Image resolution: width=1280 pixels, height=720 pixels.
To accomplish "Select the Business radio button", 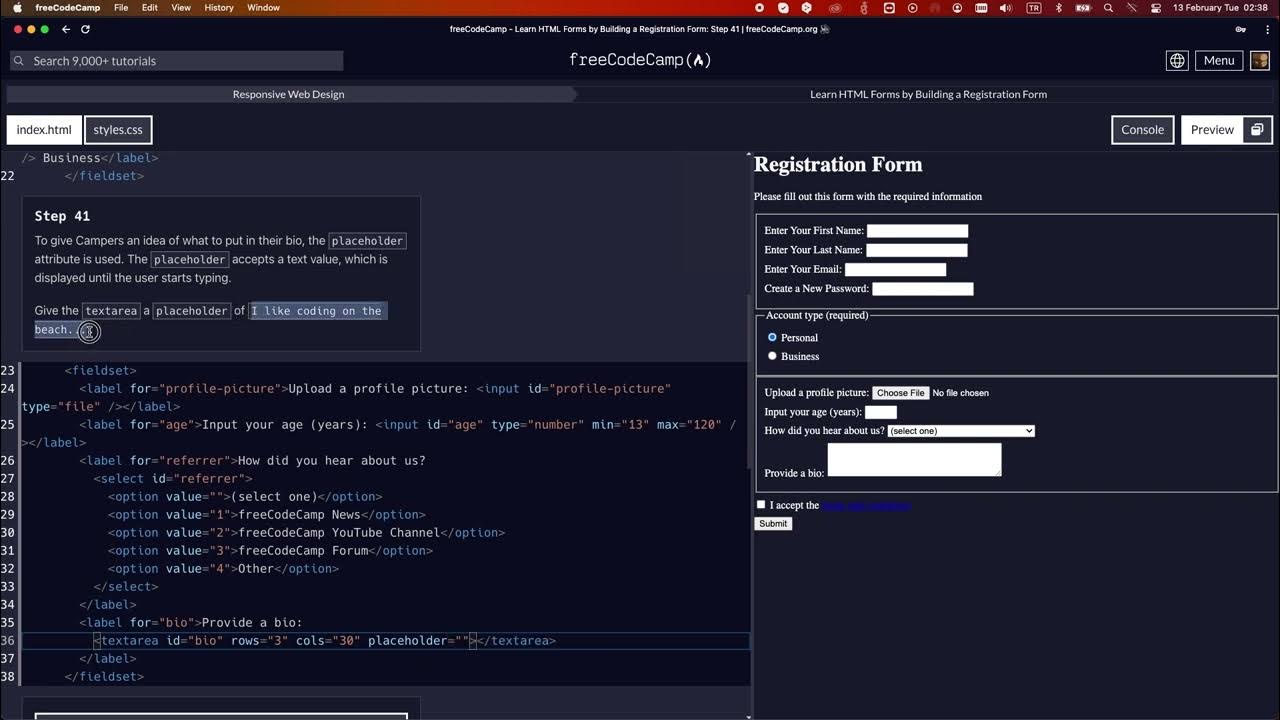I will [772, 356].
